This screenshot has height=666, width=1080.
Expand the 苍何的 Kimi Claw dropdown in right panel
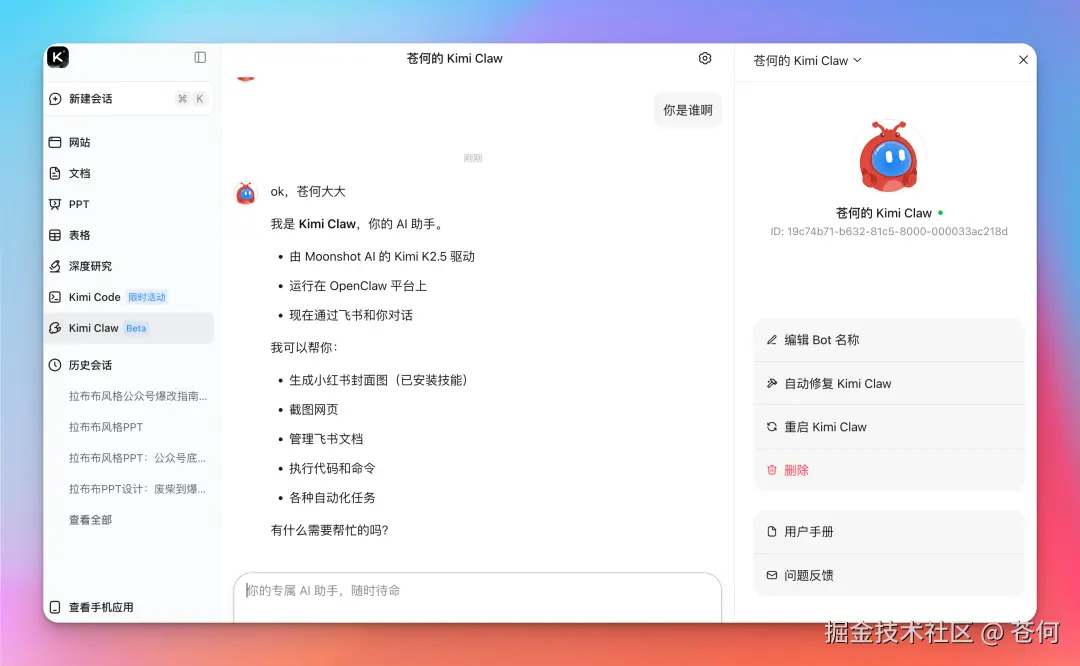806,60
